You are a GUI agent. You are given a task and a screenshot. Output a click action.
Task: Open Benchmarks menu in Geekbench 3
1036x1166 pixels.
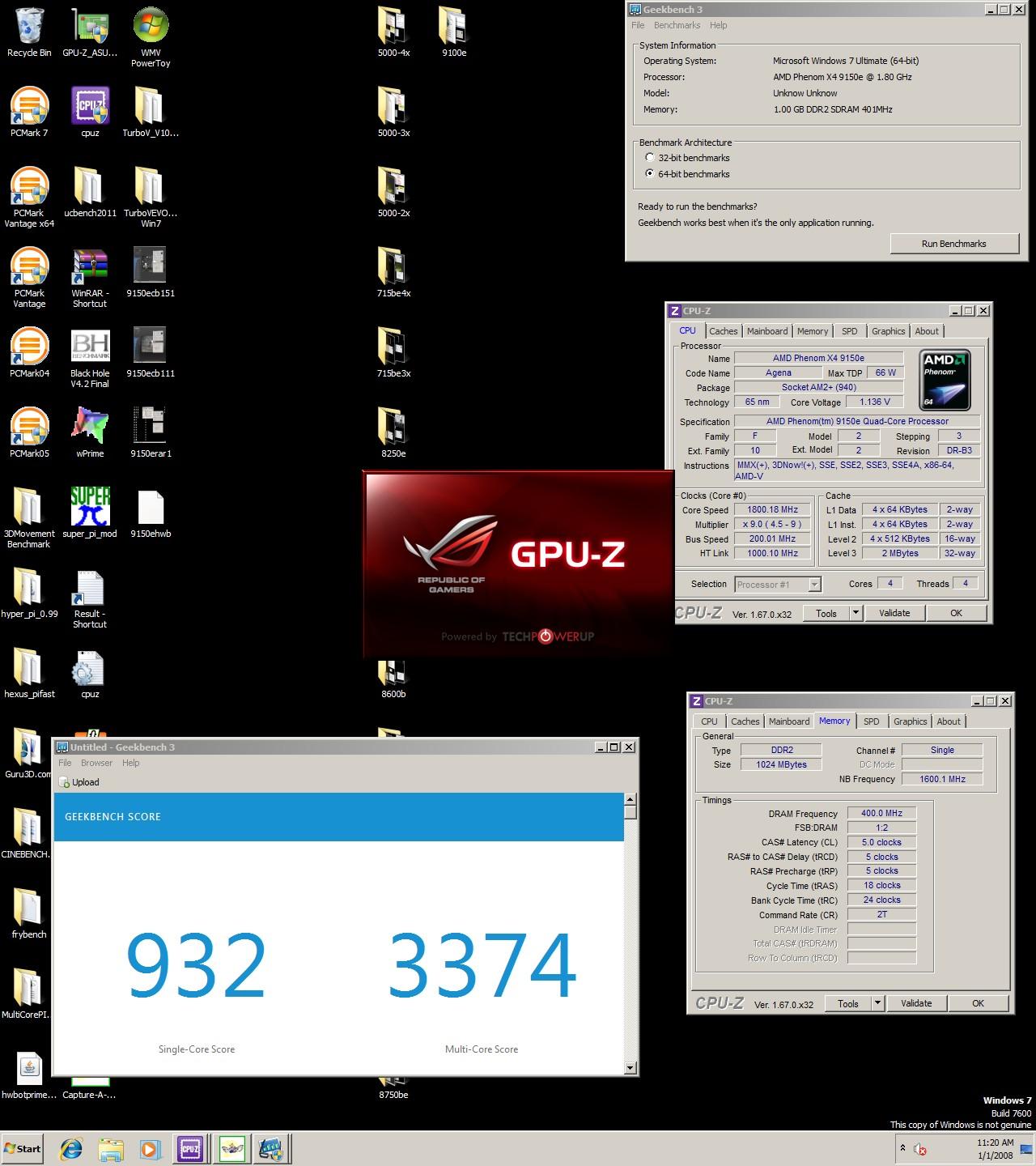[x=677, y=25]
